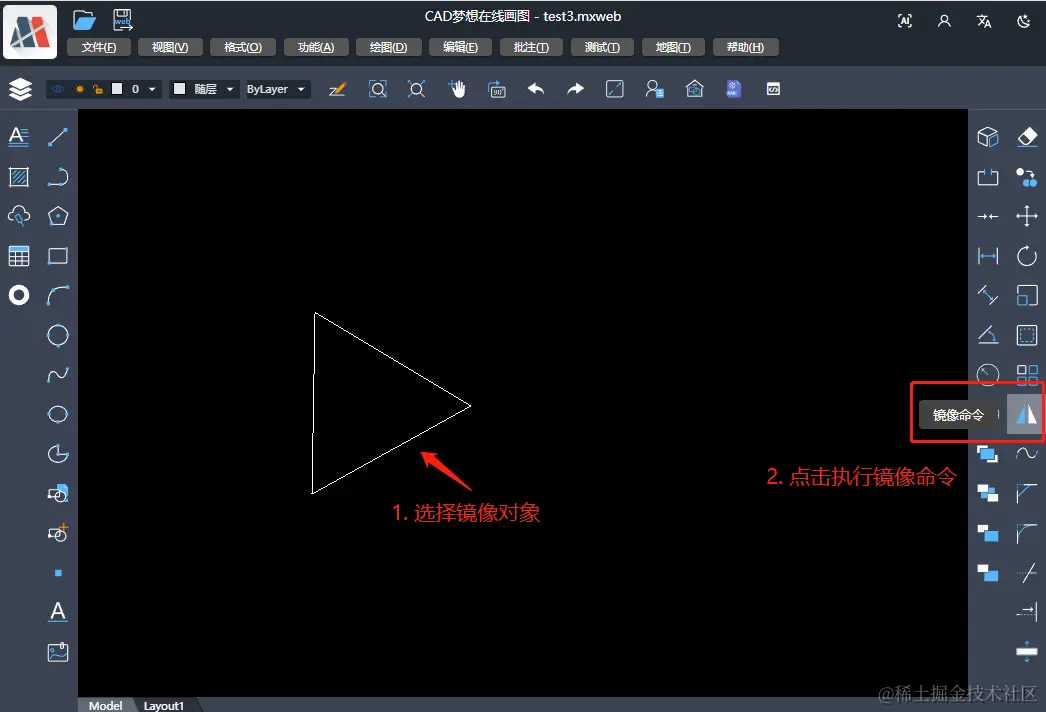Select the Circle drawing tool
Viewport: 1046px width, 712px height.
[58, 335]
